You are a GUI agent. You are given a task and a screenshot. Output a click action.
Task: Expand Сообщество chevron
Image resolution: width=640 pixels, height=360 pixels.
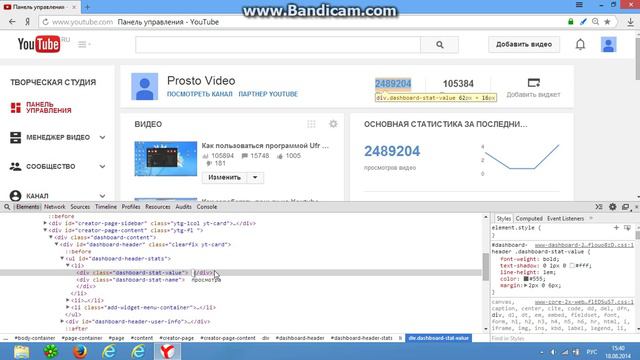click(x=102, y=167)
